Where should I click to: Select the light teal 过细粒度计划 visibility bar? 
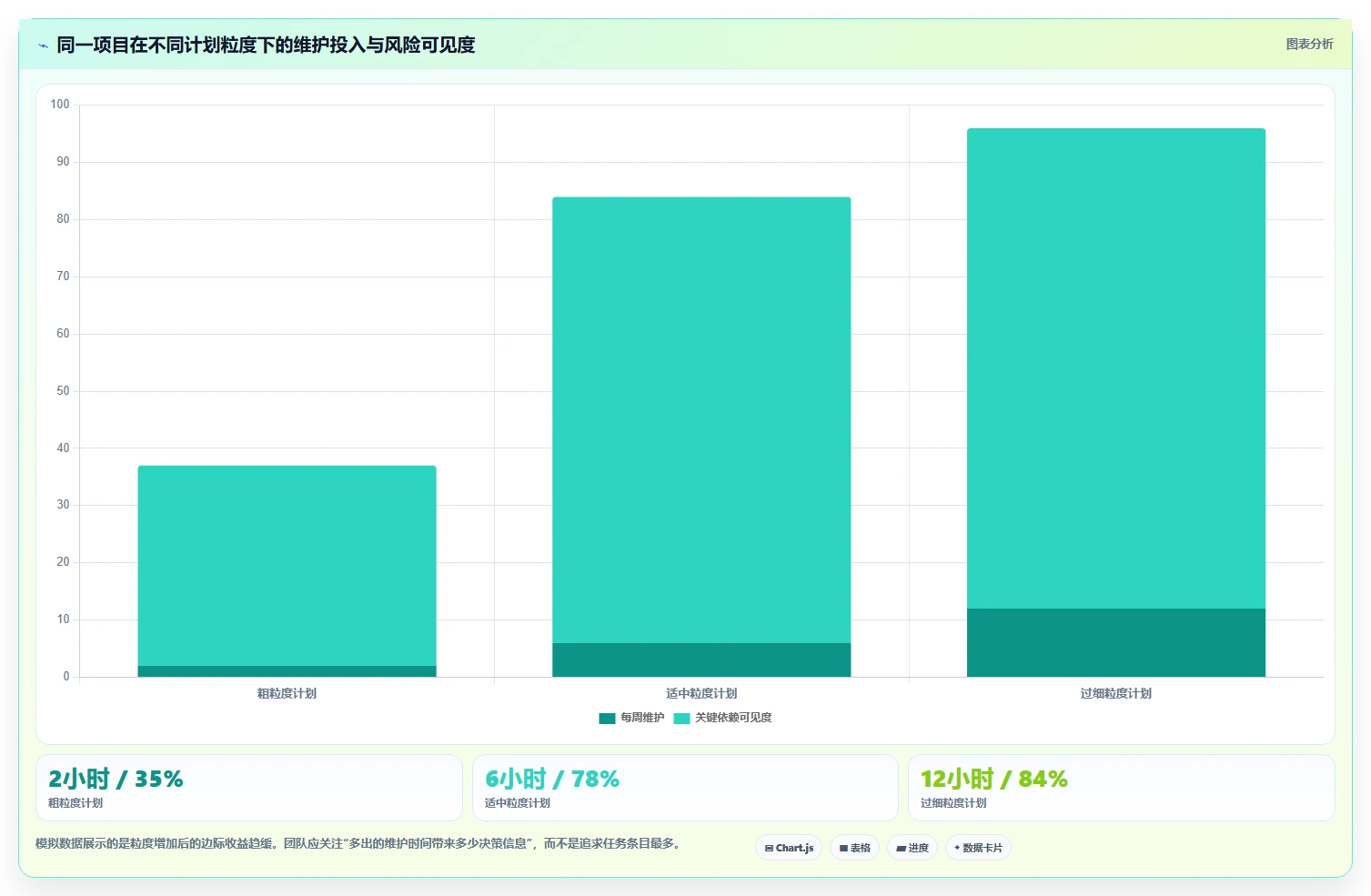[1116, 368]
